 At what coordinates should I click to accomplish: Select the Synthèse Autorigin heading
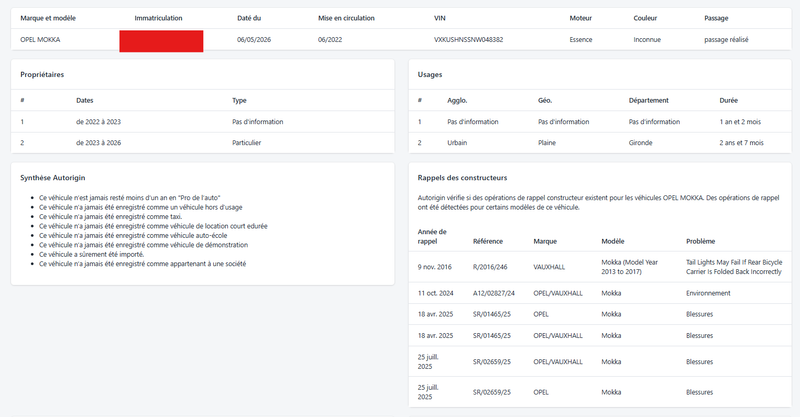53,178
